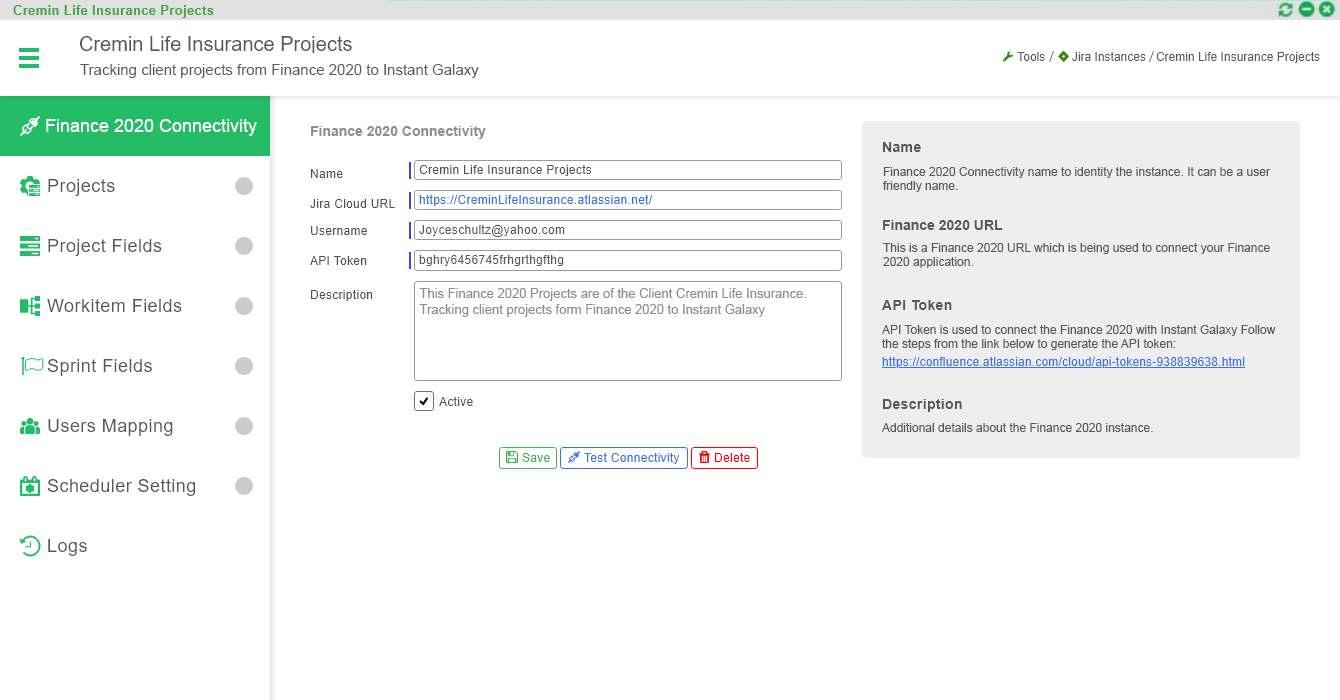Click the page title 'Cremin Life Insurance Projects'
The image size is (1340, 700).
pos(216,44)
